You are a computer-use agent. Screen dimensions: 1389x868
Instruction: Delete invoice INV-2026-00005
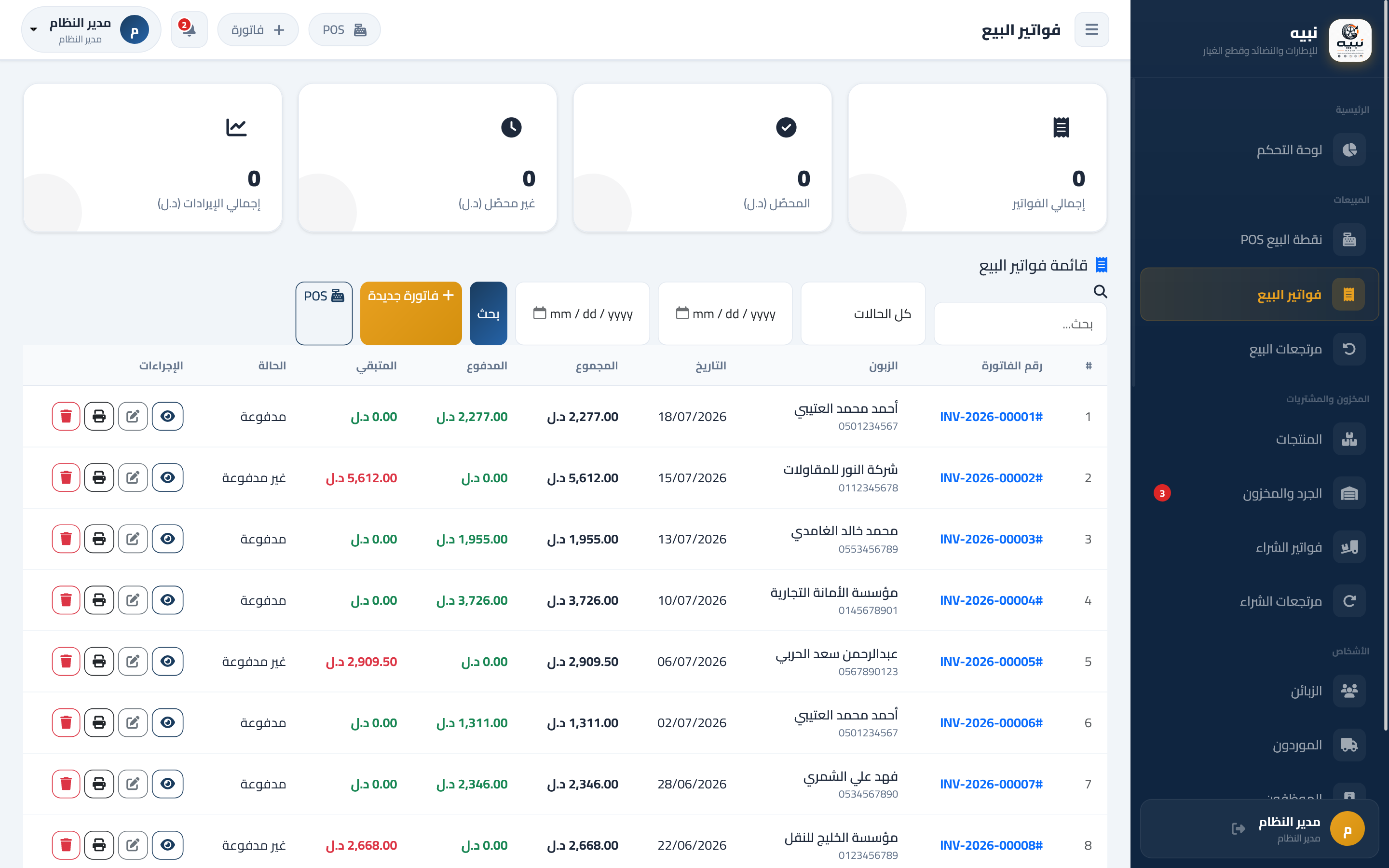coord(66,661)
